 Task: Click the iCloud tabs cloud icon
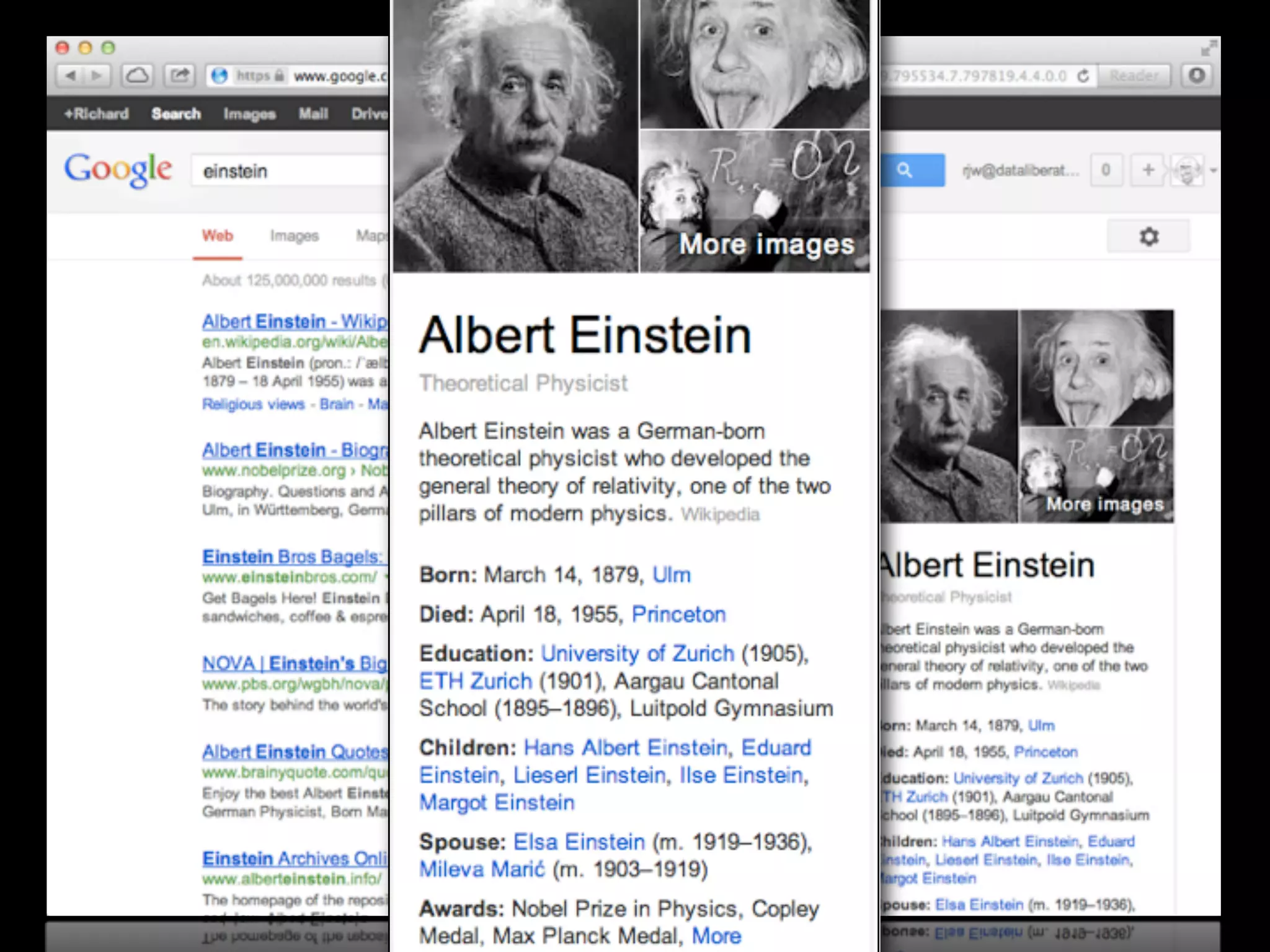[137, 76]
